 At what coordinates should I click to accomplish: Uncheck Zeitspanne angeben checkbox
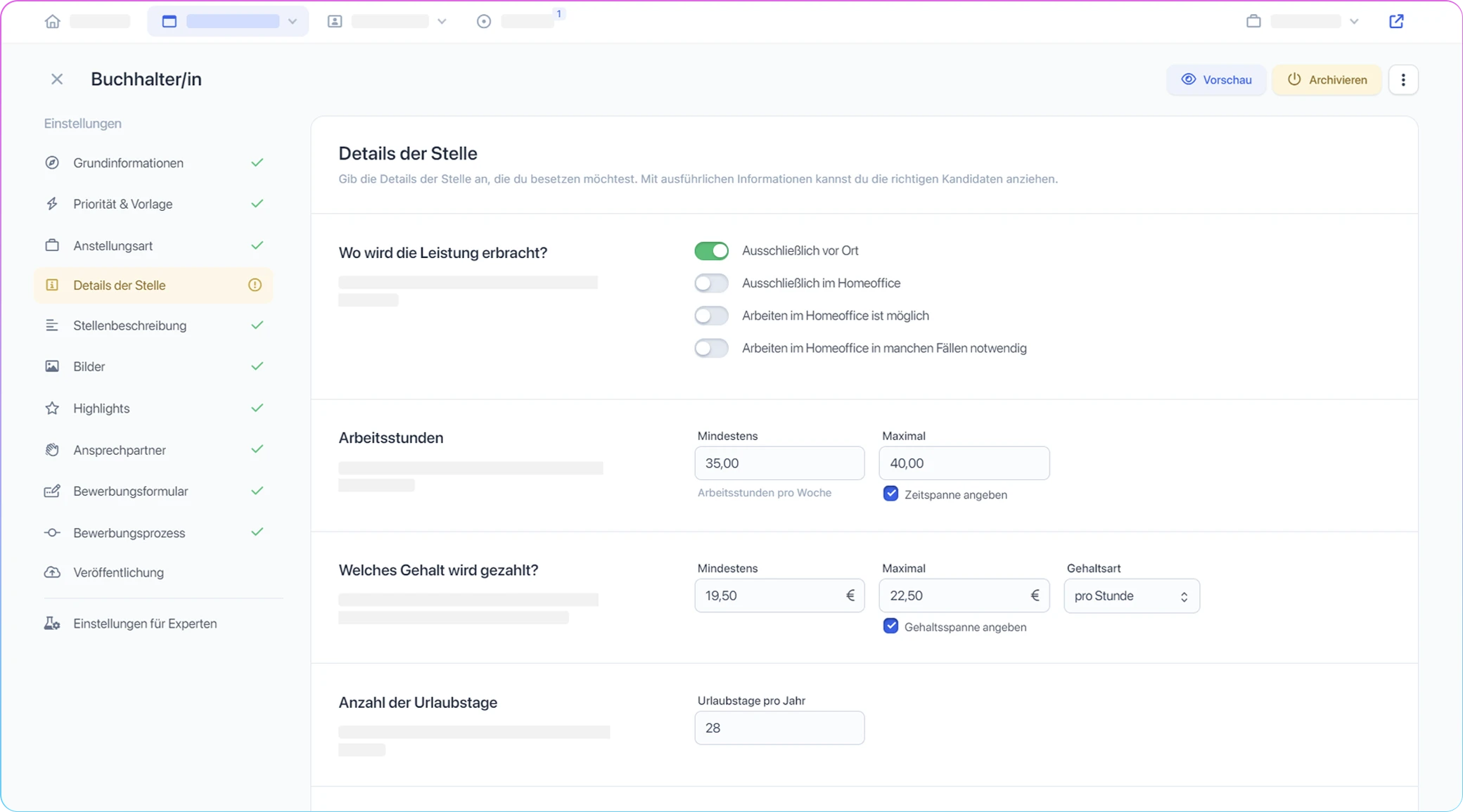pos(890,494)
